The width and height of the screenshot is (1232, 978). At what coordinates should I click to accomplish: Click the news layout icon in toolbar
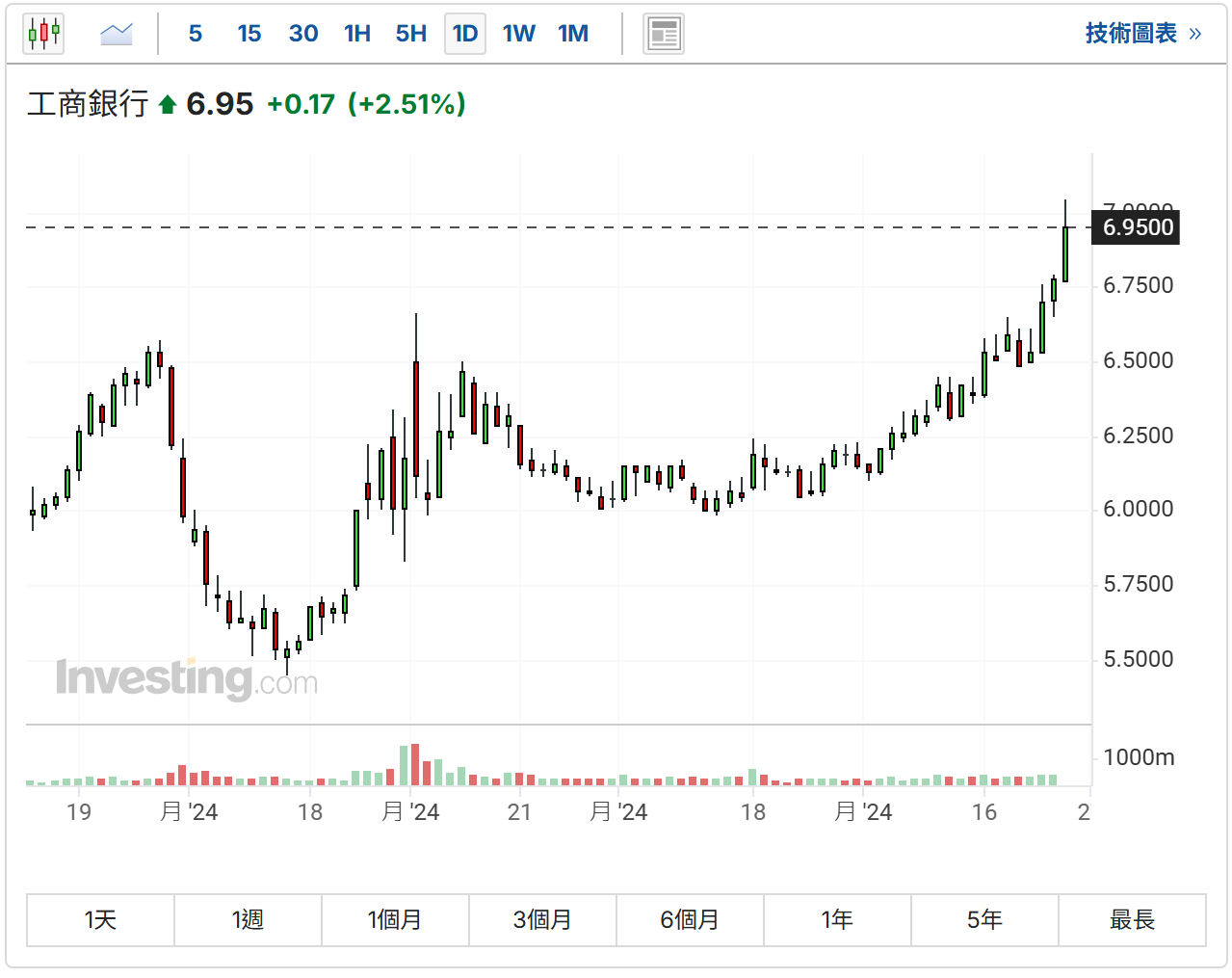point(663,34)
